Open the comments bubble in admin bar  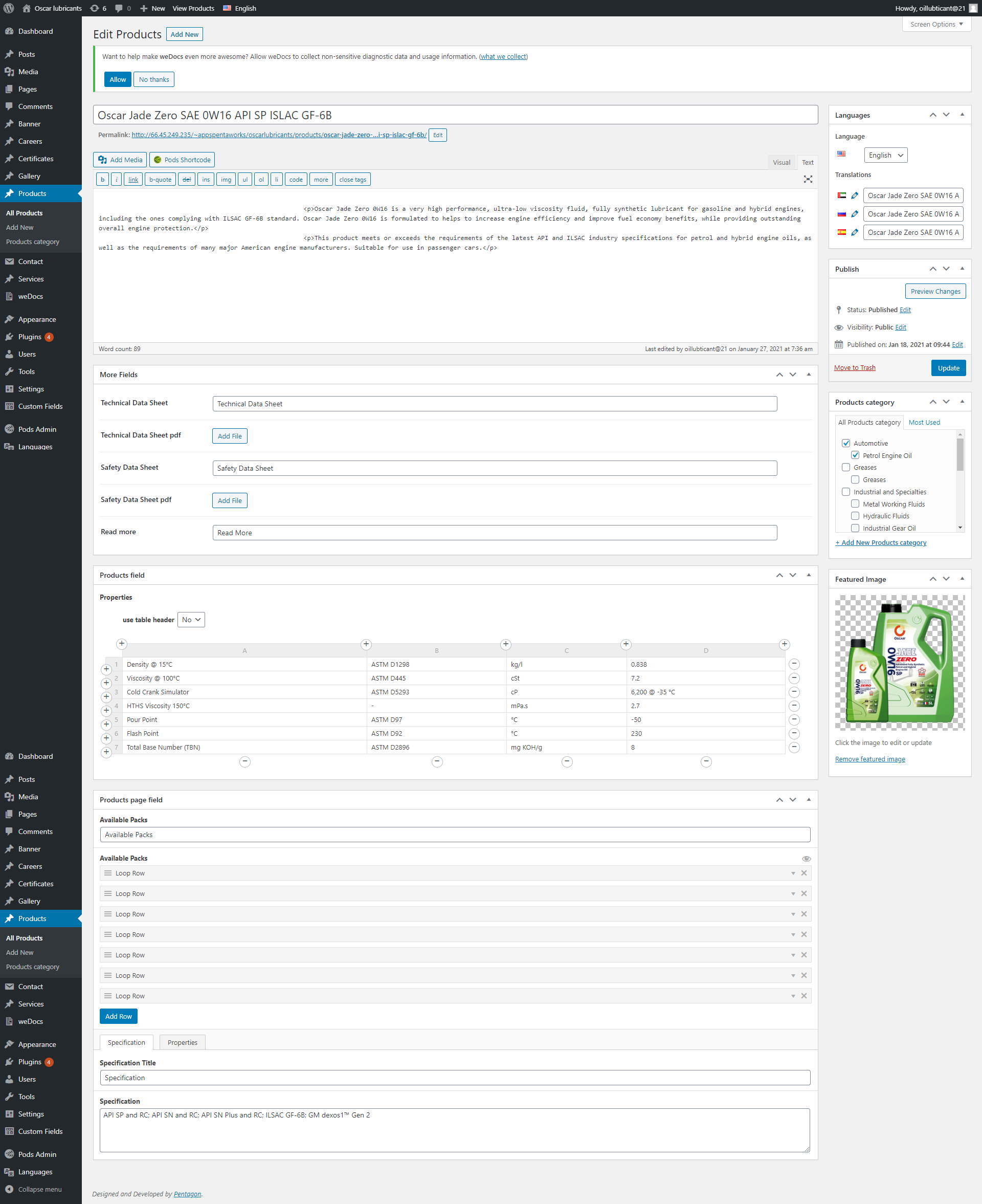click(123, 9)
